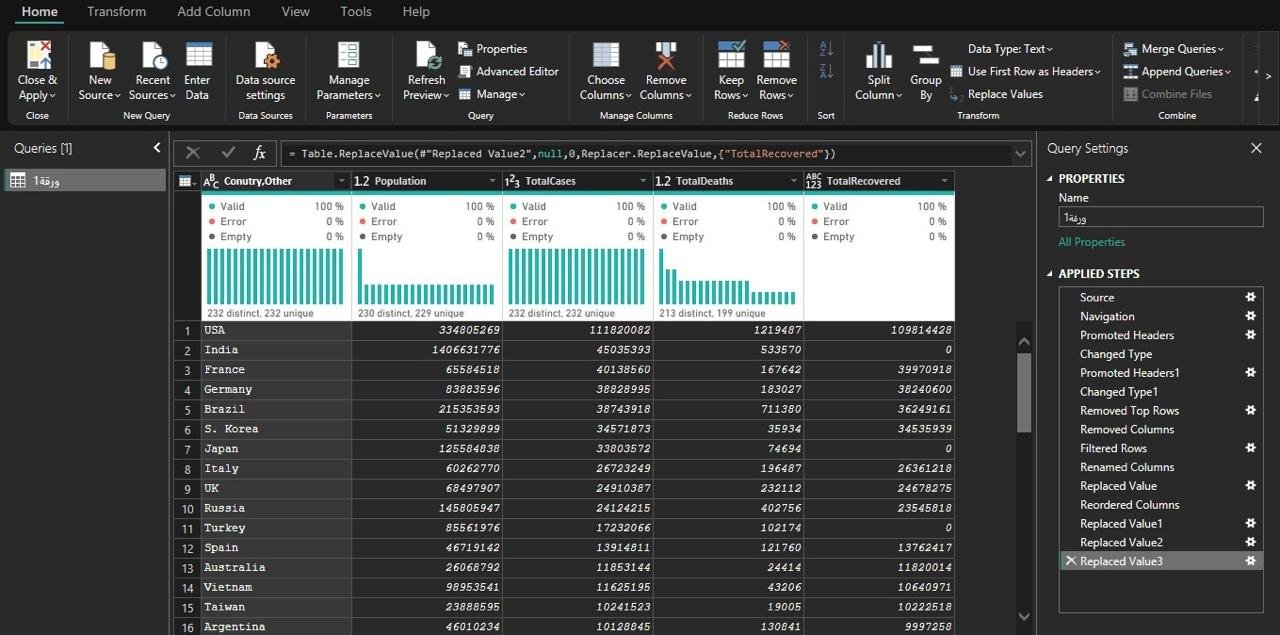The width and height of the screenshot is (1280, 635).
Task: Collapse the Queries pane
Action: pos(157,148)
